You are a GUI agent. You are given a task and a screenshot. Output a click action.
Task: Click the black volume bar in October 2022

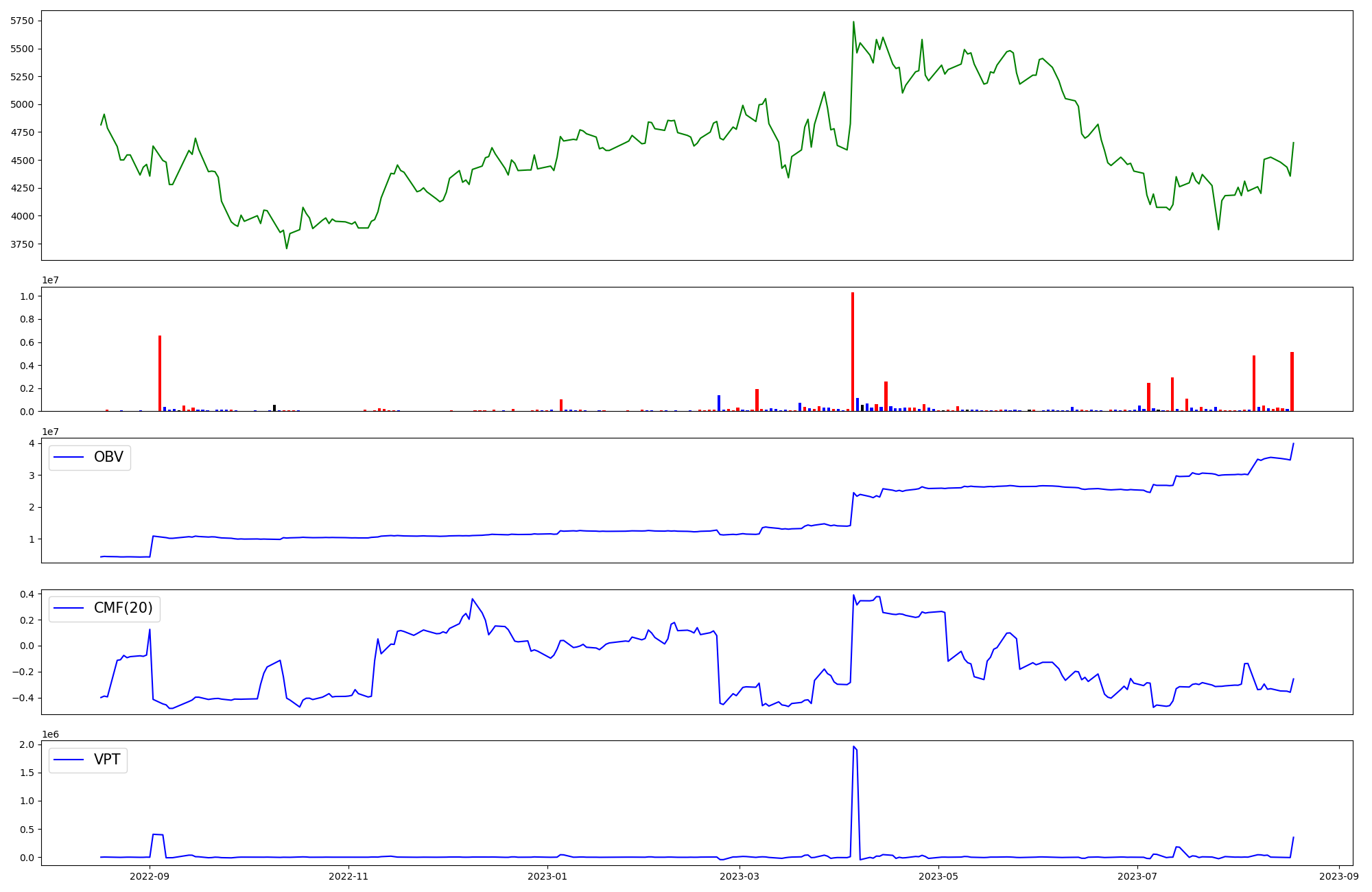(x=274, y=408)
